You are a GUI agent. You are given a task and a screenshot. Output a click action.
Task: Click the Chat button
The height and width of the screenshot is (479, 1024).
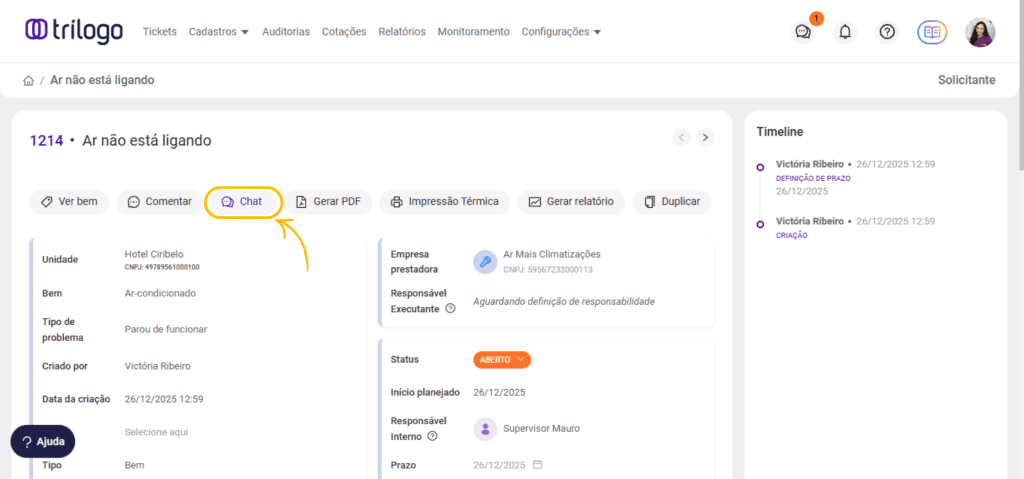click(243, 202)
